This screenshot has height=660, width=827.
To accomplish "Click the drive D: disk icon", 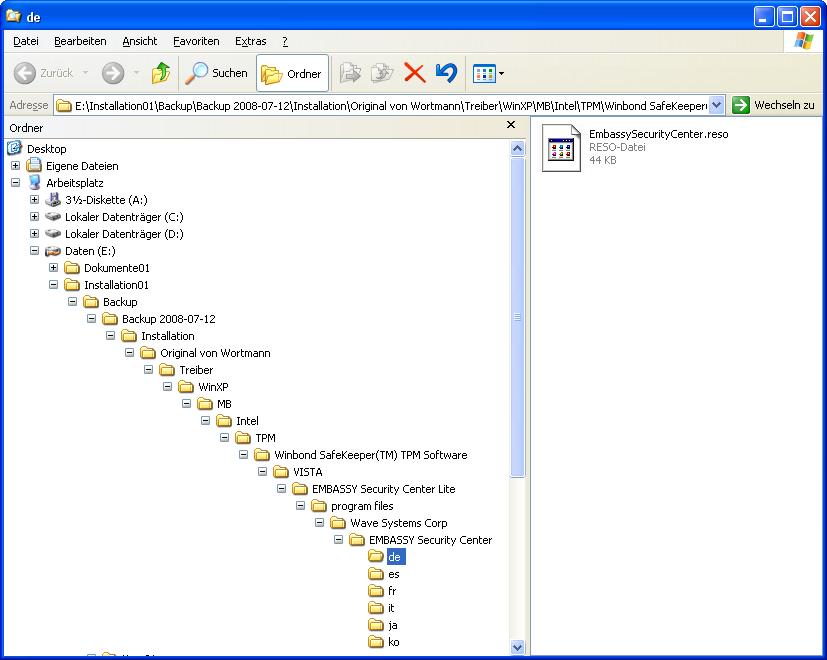I will coord(53,233).
